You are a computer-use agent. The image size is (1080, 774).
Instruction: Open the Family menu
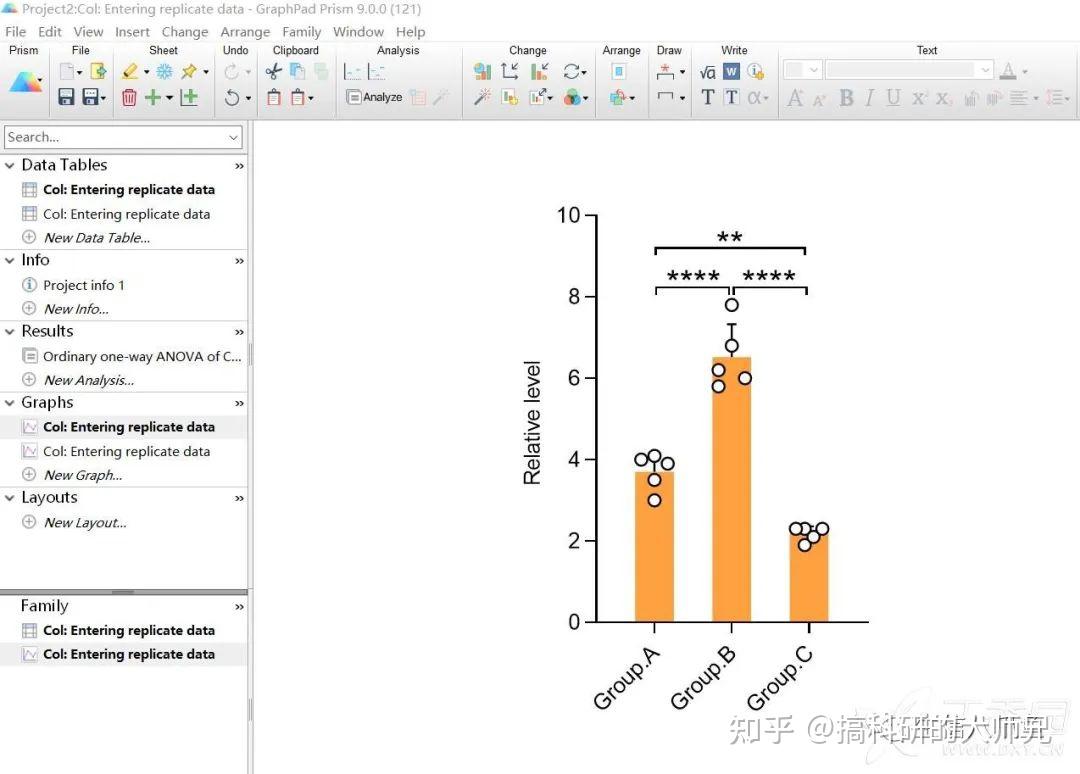click(302, 31)
